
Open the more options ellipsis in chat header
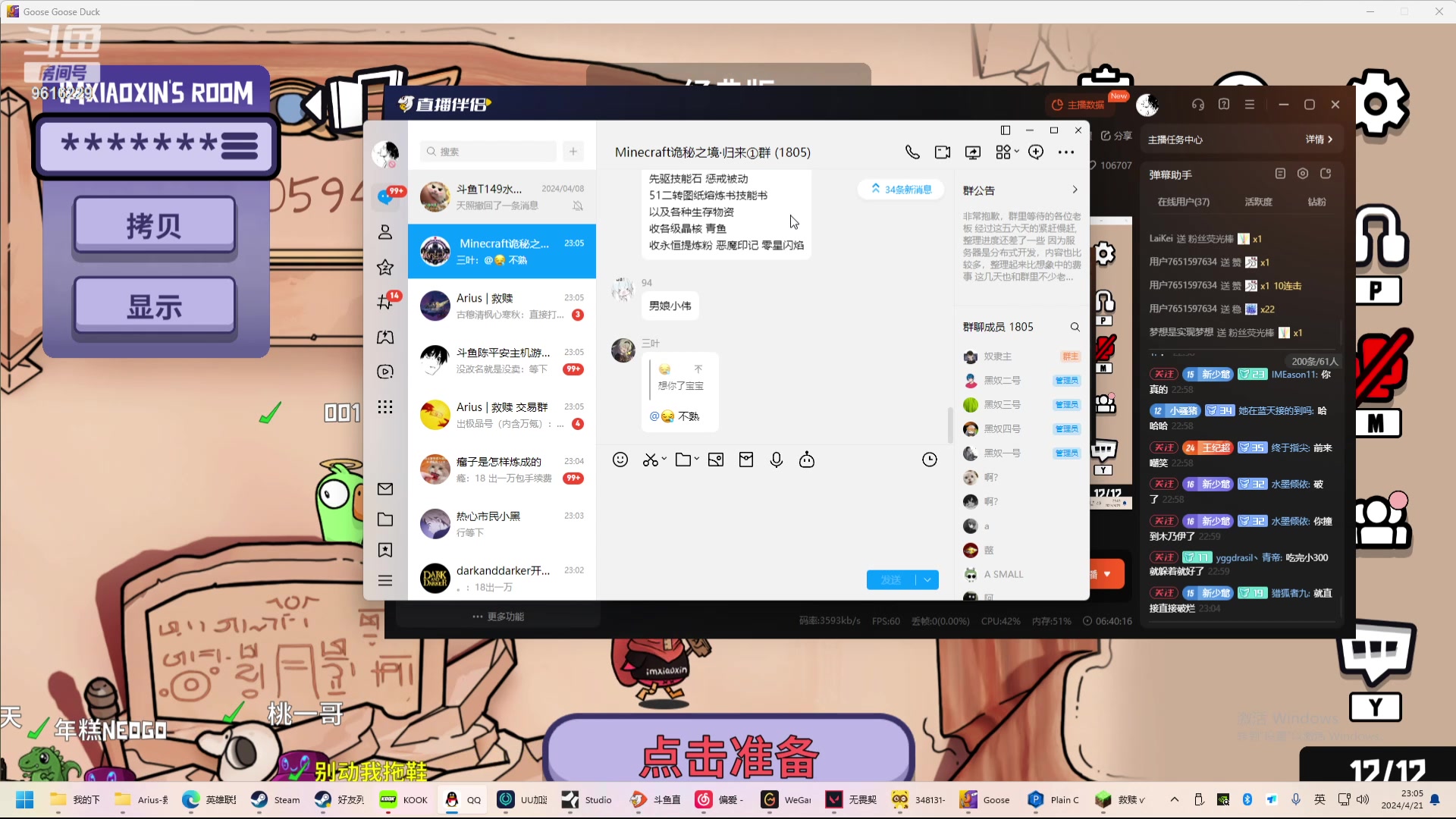click(1066, 152)
